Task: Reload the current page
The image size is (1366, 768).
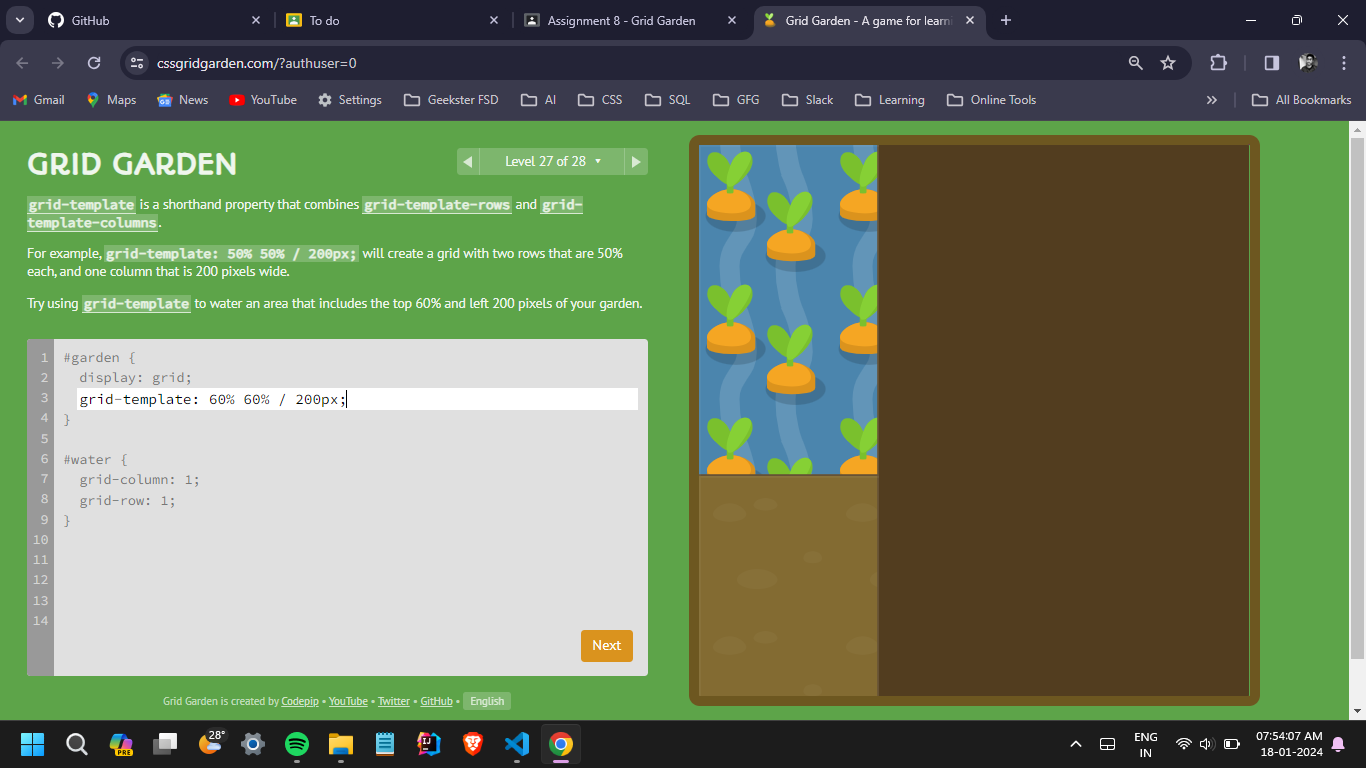Action: tap(94, 63)
